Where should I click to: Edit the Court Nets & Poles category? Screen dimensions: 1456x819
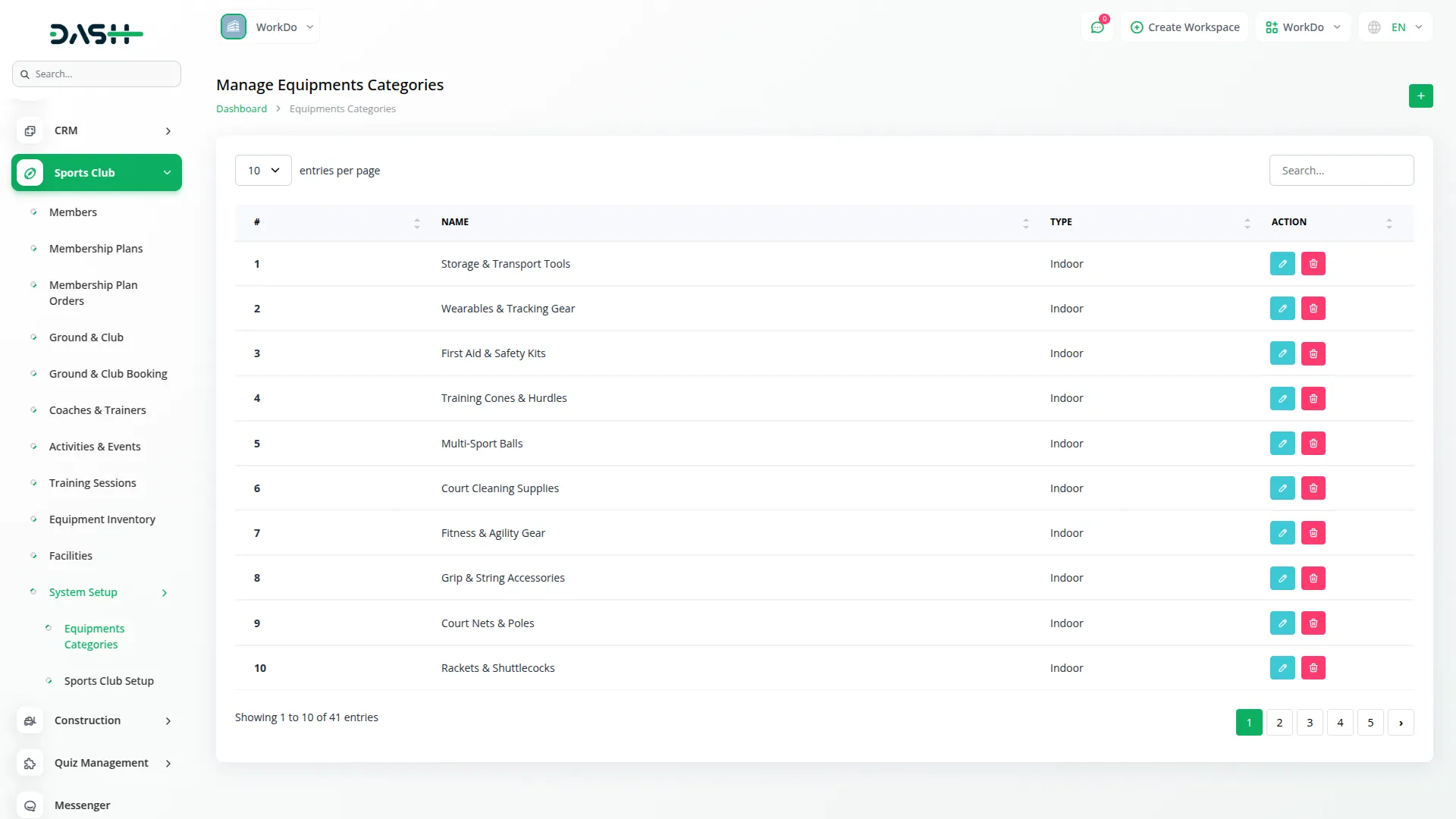[1282, 623]
